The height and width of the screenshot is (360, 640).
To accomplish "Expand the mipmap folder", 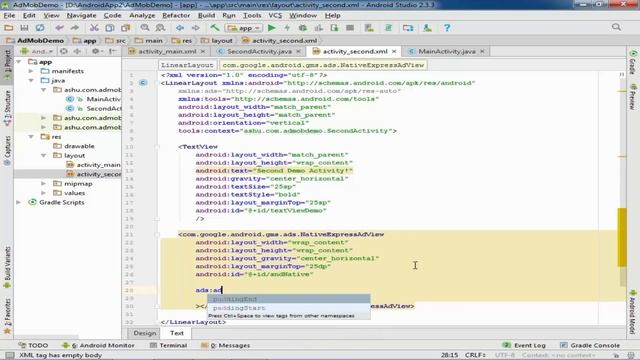I will point(43,184).
